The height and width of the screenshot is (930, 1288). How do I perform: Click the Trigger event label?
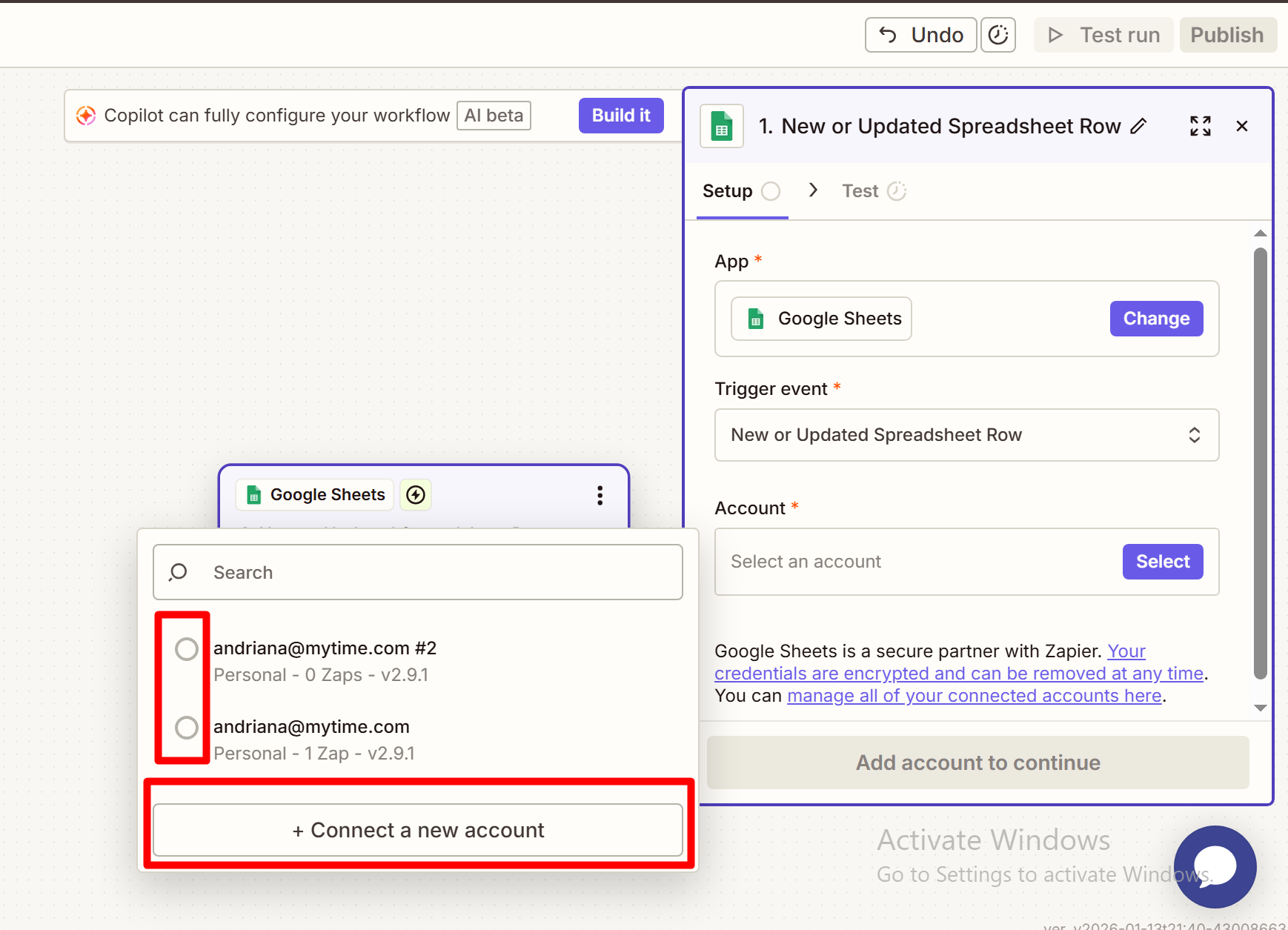(771, 389)
